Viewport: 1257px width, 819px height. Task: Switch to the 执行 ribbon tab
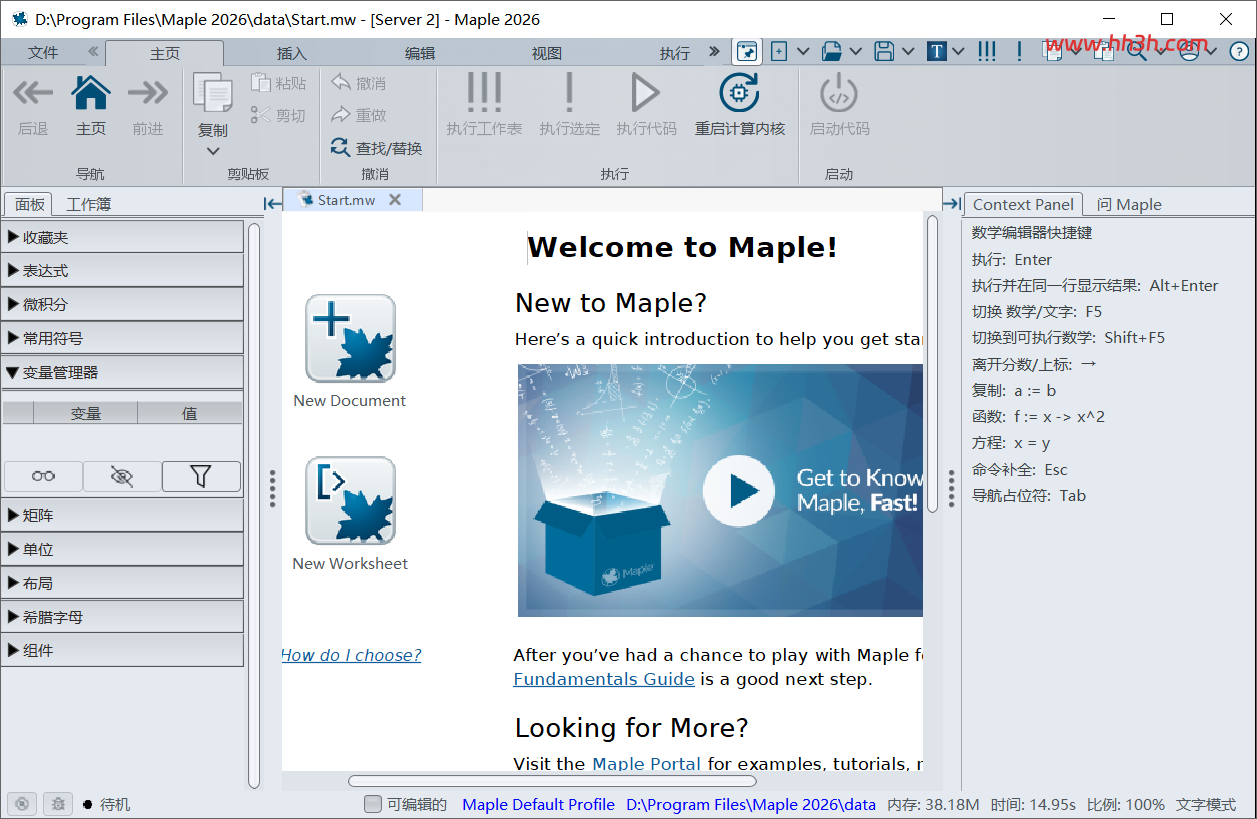pos(675,53)
